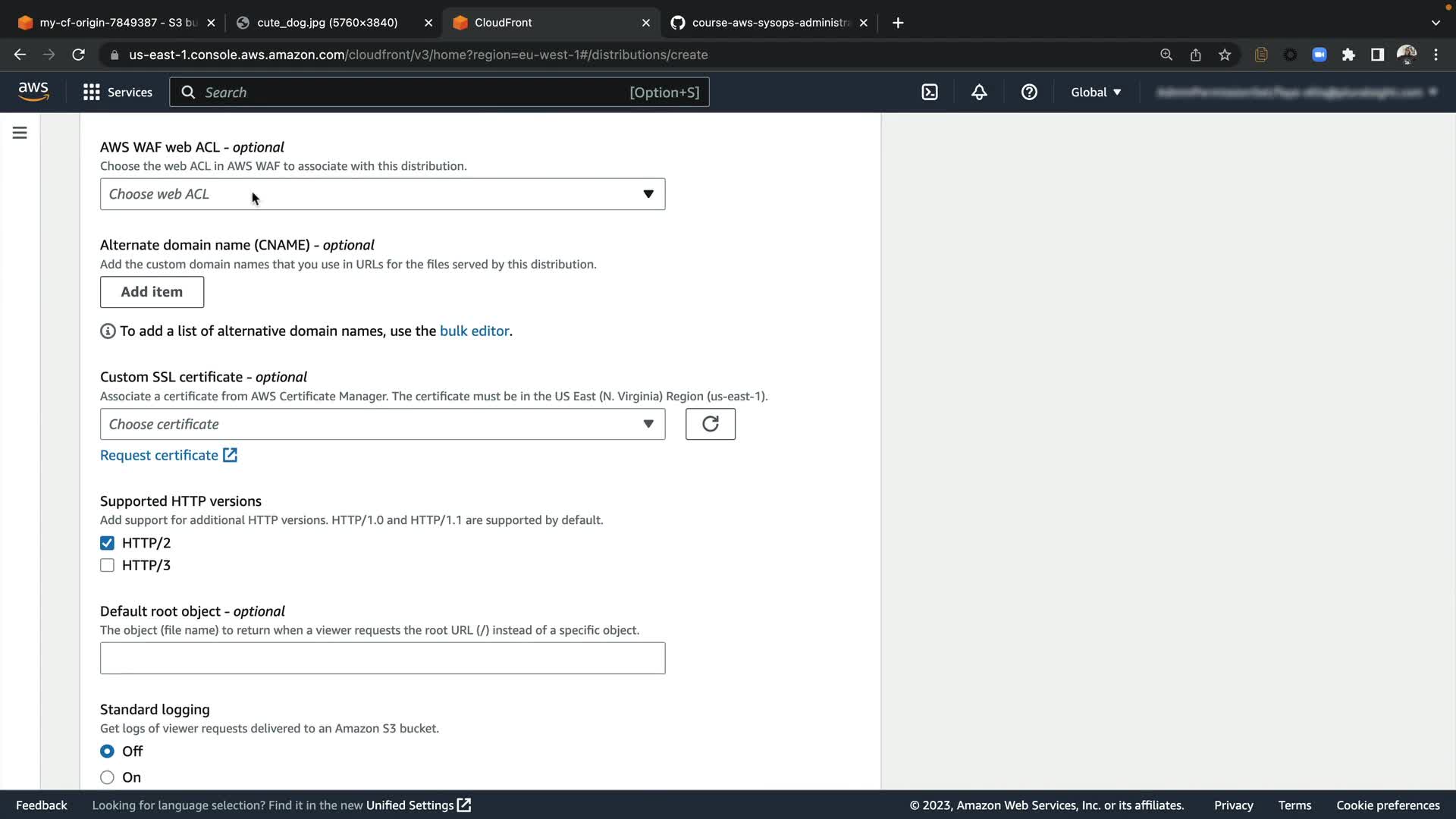
Task: Enable HTTP/3 support checkbox
Action: click(x=107, y=565)
